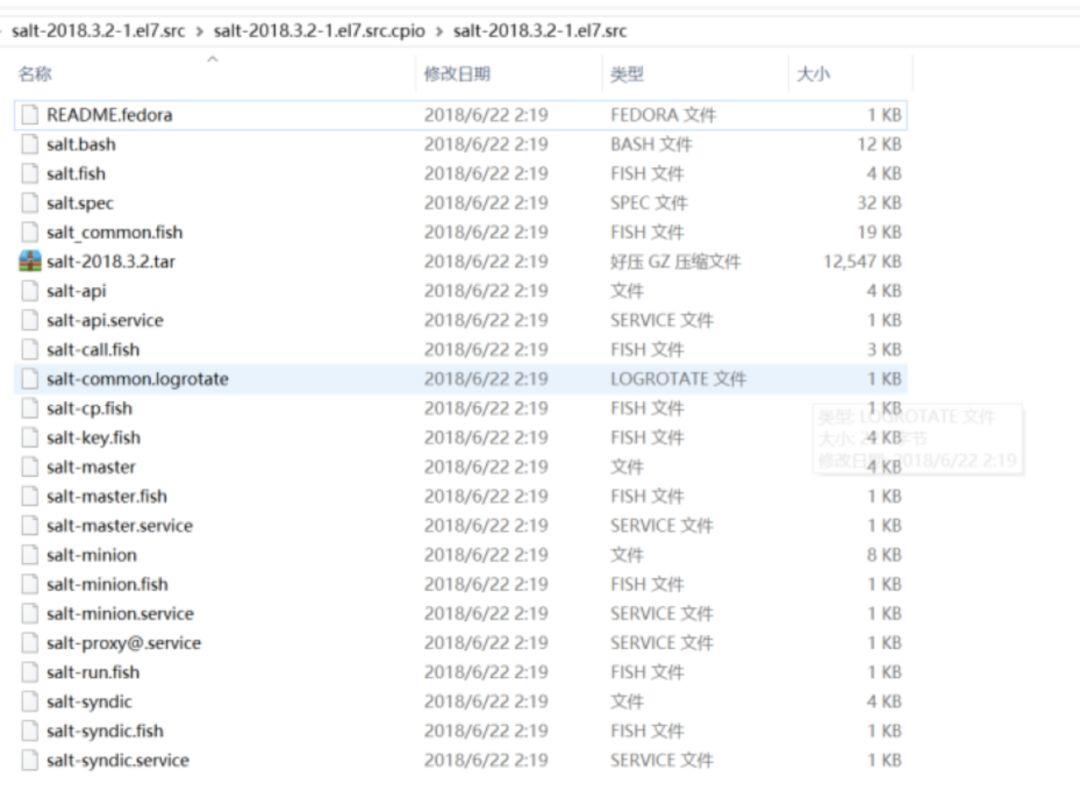
Task: Click the salt-api.service file icon
Action: click(x=30, y=320)
